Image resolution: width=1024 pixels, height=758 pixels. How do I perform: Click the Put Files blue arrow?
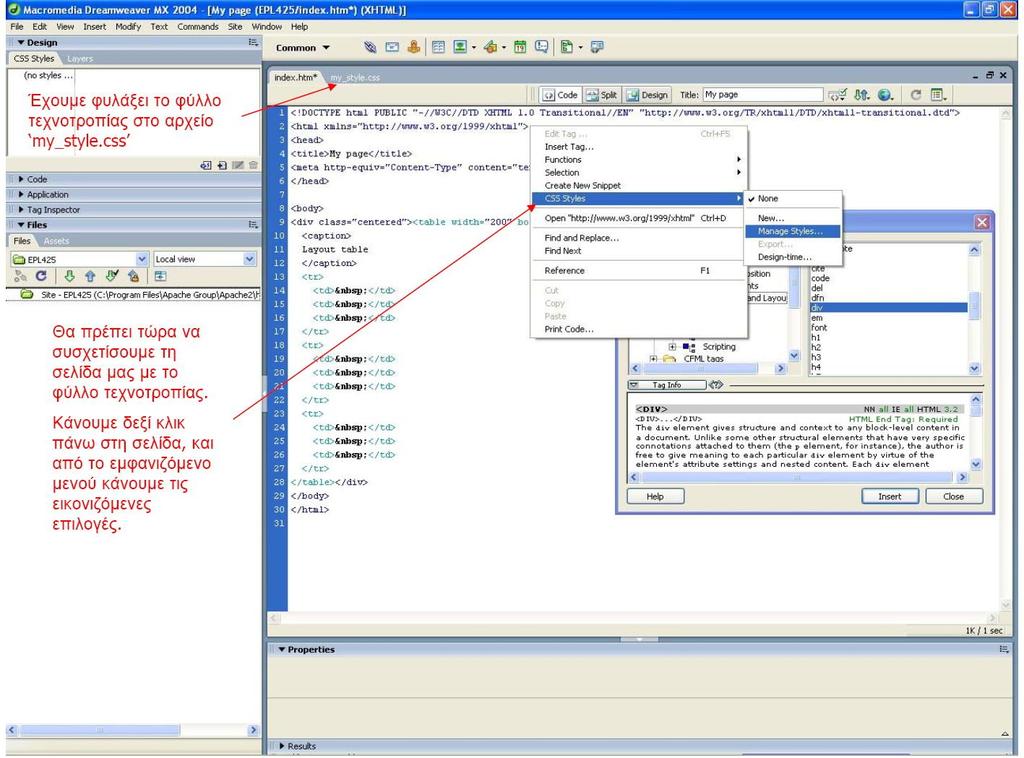(90, 276)
